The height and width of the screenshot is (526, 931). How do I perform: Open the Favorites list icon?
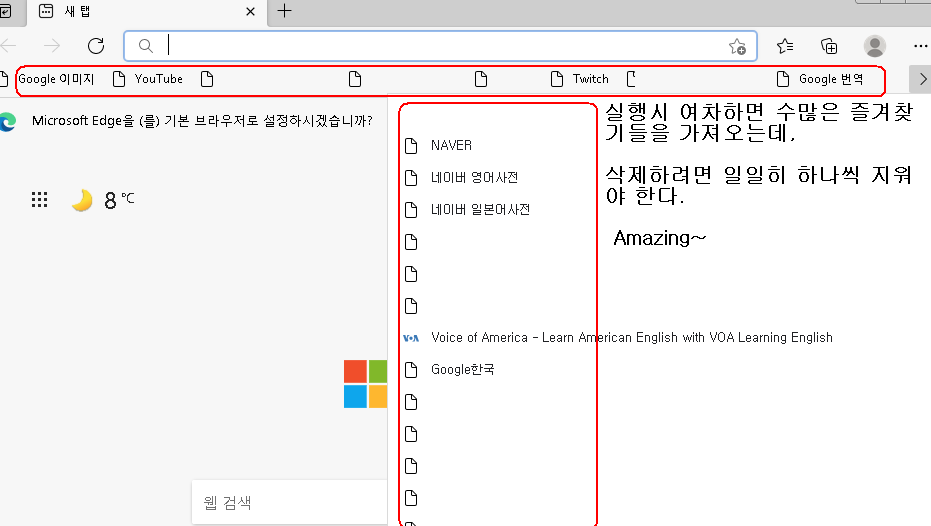(785, 46)
